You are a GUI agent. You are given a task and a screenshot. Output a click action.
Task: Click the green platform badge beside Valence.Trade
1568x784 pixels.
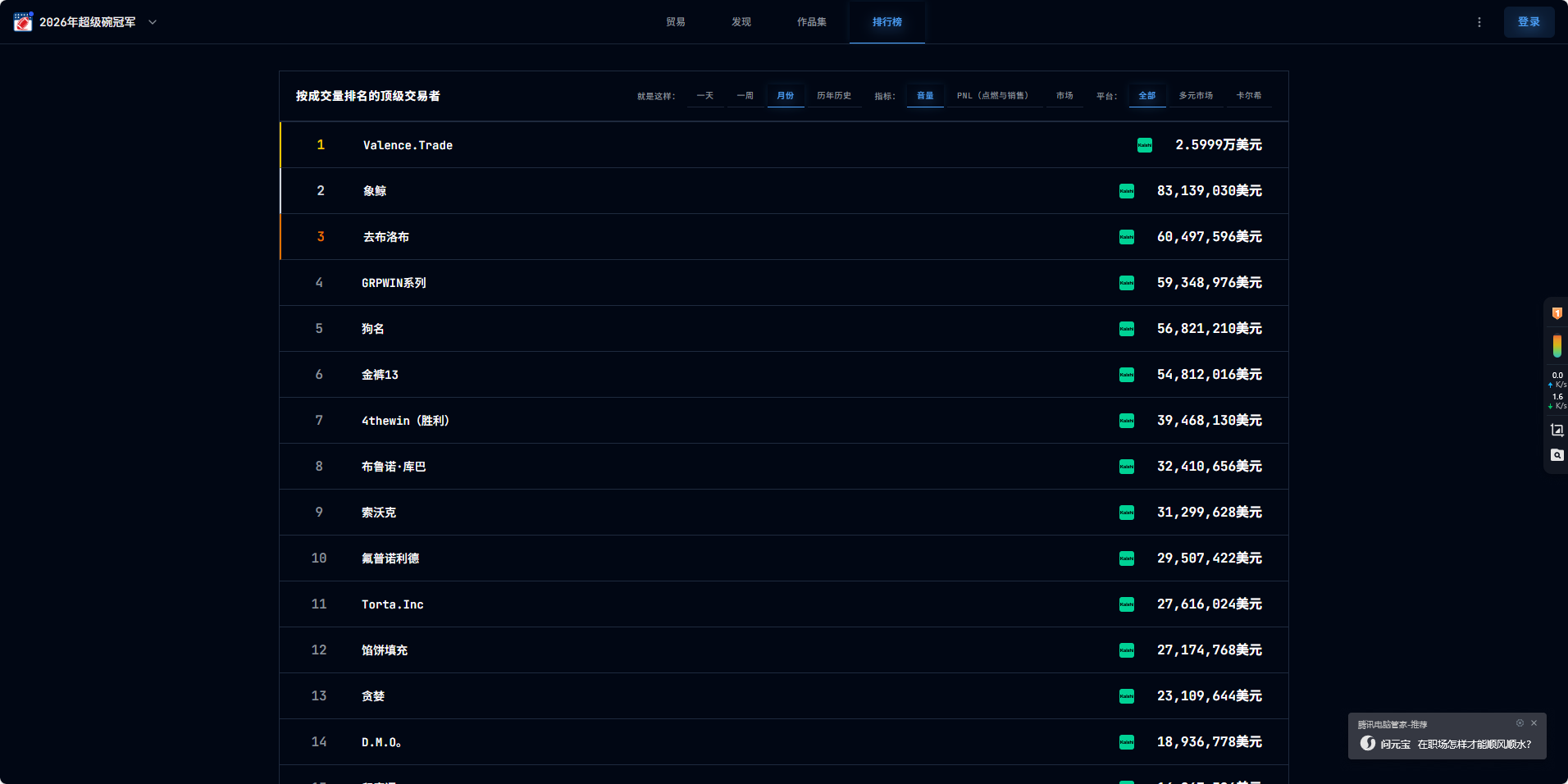tap(1144, 145)
